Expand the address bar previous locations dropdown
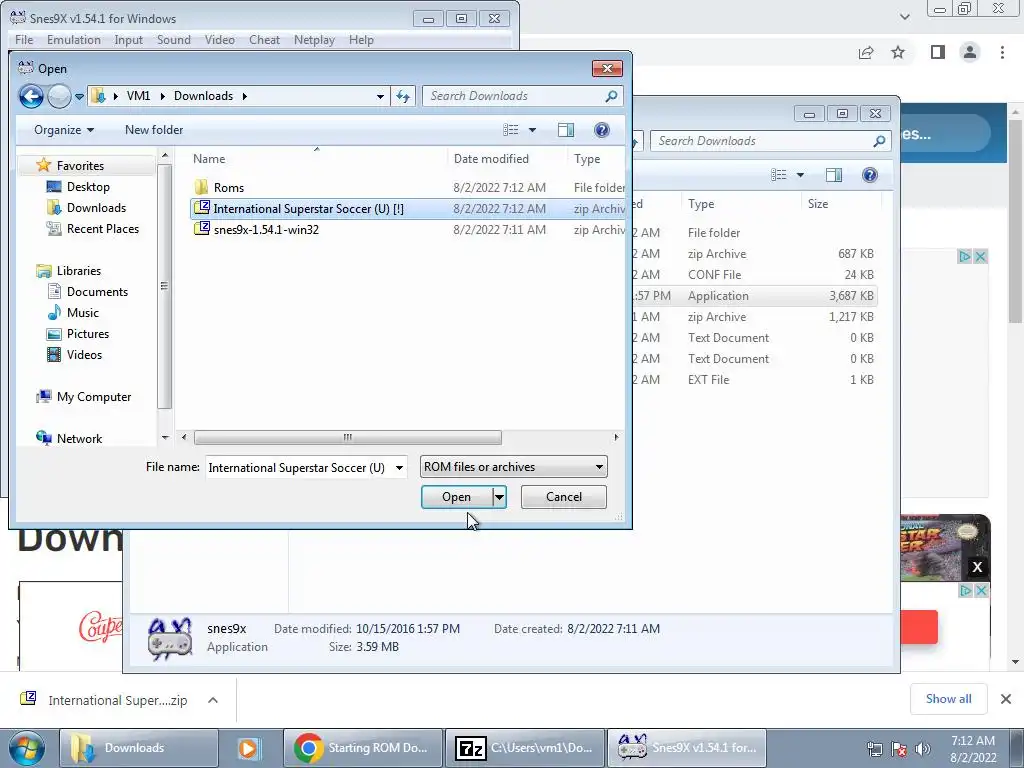 (380, 97)
